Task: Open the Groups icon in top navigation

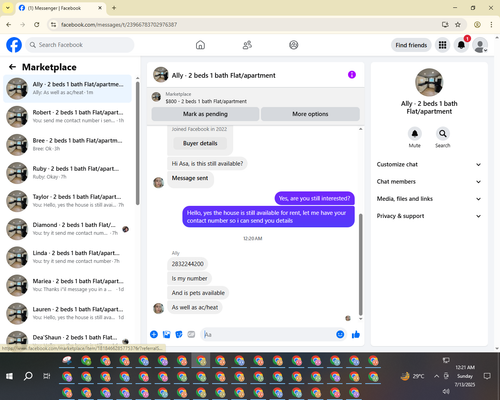Action: pyautogui.click(x=294, y=45)
